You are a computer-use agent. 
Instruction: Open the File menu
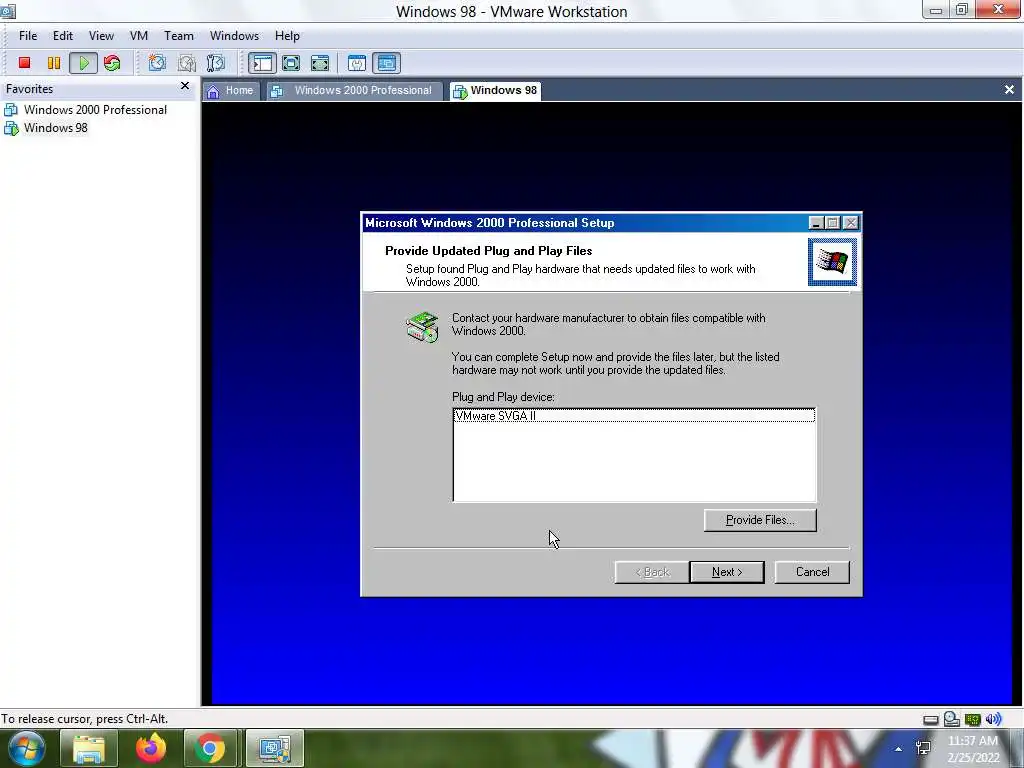pyautogui.click(x=28, y=36)
